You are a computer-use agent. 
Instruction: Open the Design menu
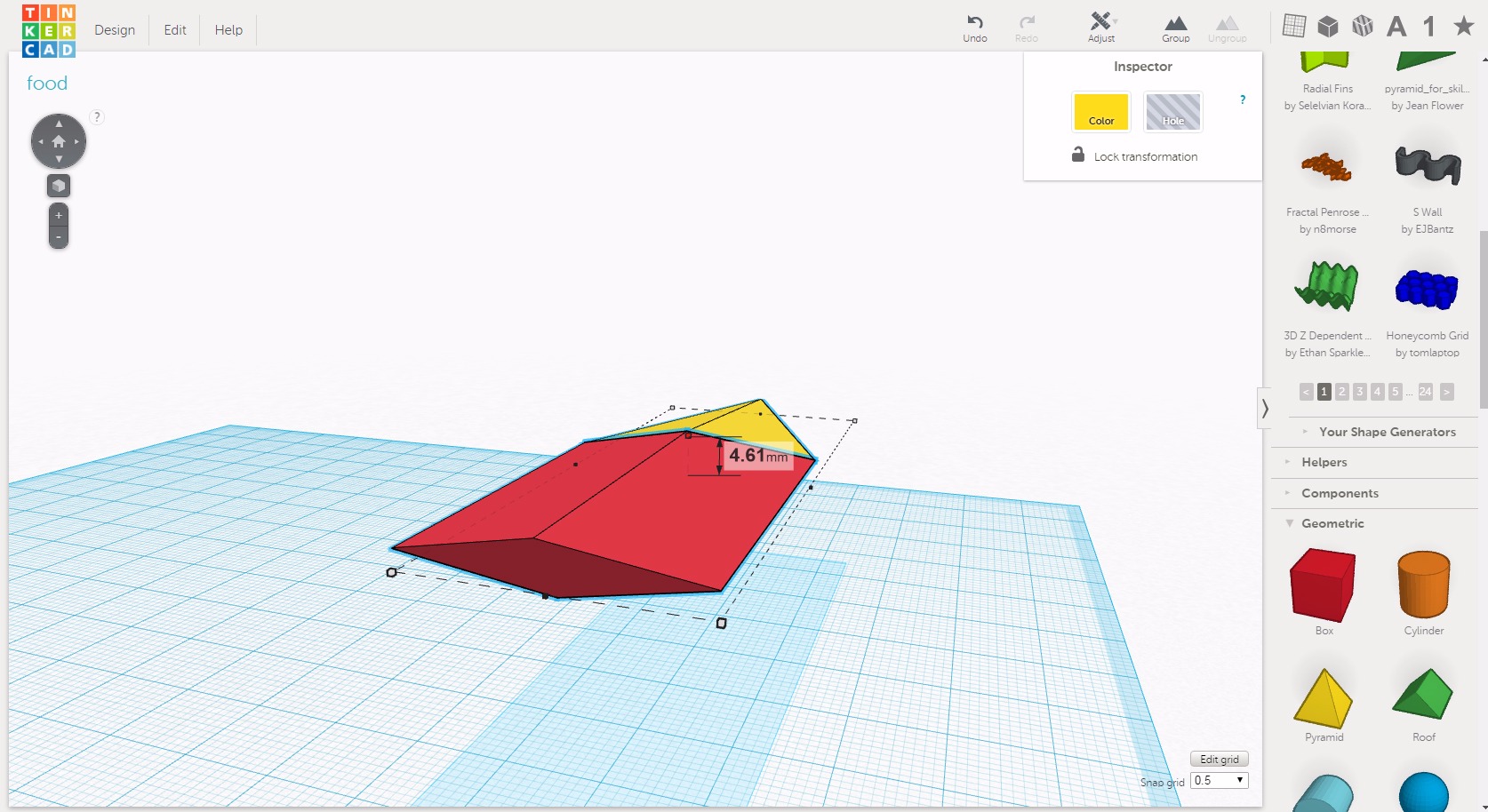click(x=115, y=30)
